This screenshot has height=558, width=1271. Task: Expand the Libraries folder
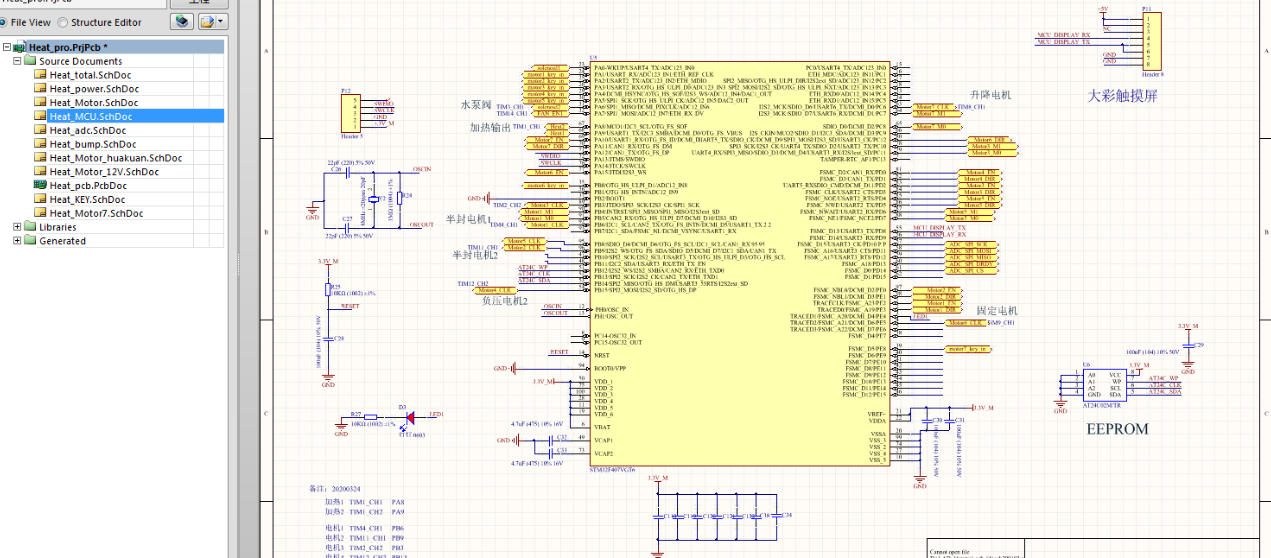point(17,227)
